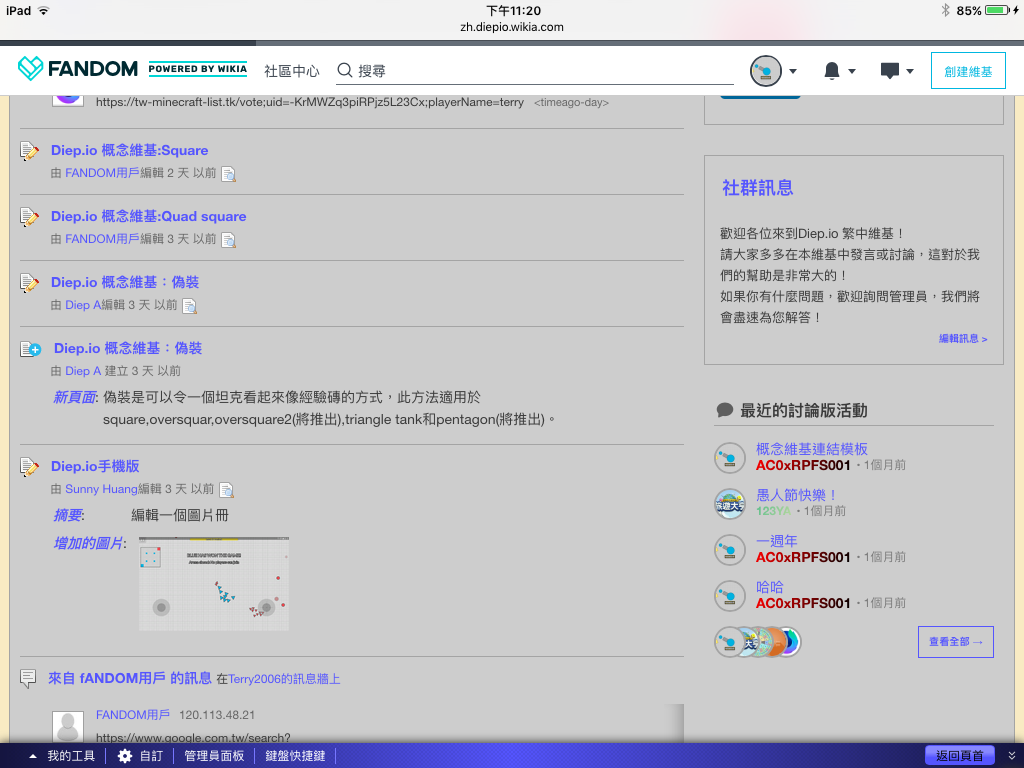Open user 123YA profile
This screenshot has width=1024, height=768.
pos(773,511)
